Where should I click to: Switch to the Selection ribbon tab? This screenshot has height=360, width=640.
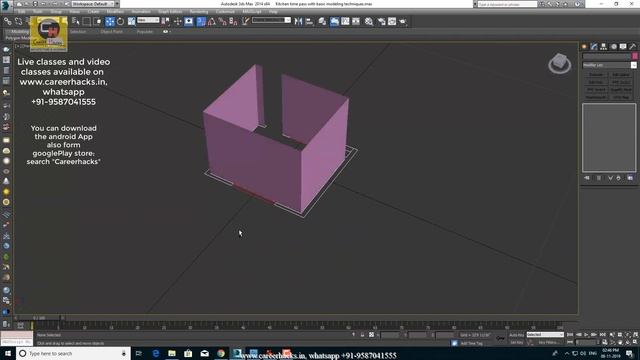(x=78, y=31)
